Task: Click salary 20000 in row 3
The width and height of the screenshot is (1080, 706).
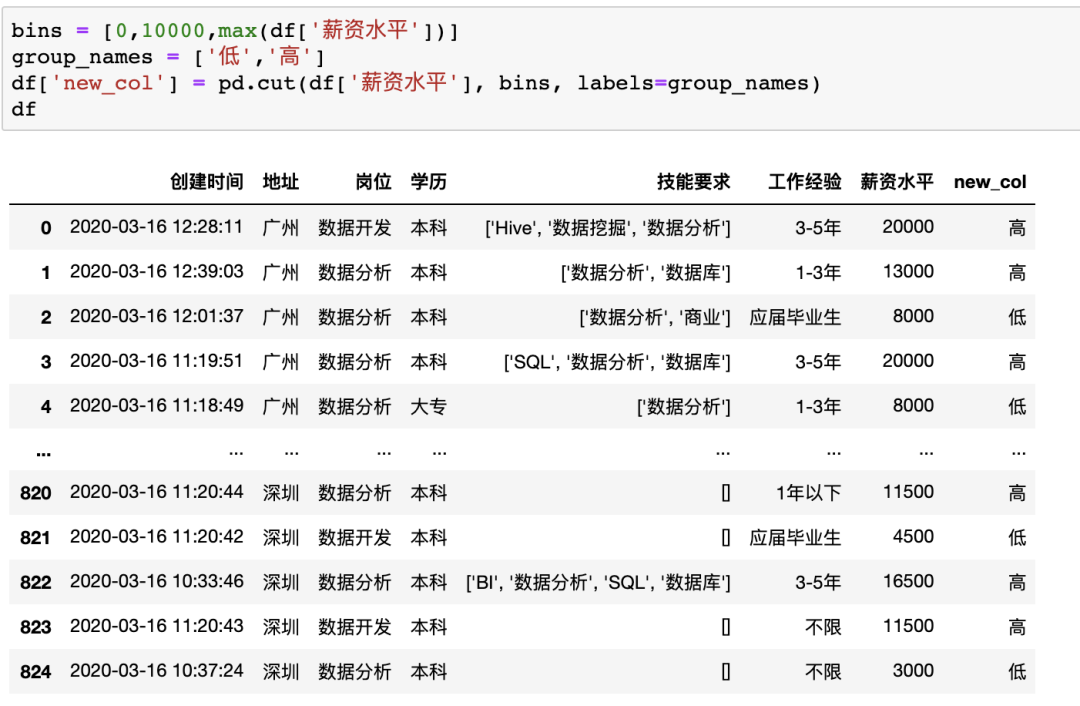Action: click(x=908, y=362)
